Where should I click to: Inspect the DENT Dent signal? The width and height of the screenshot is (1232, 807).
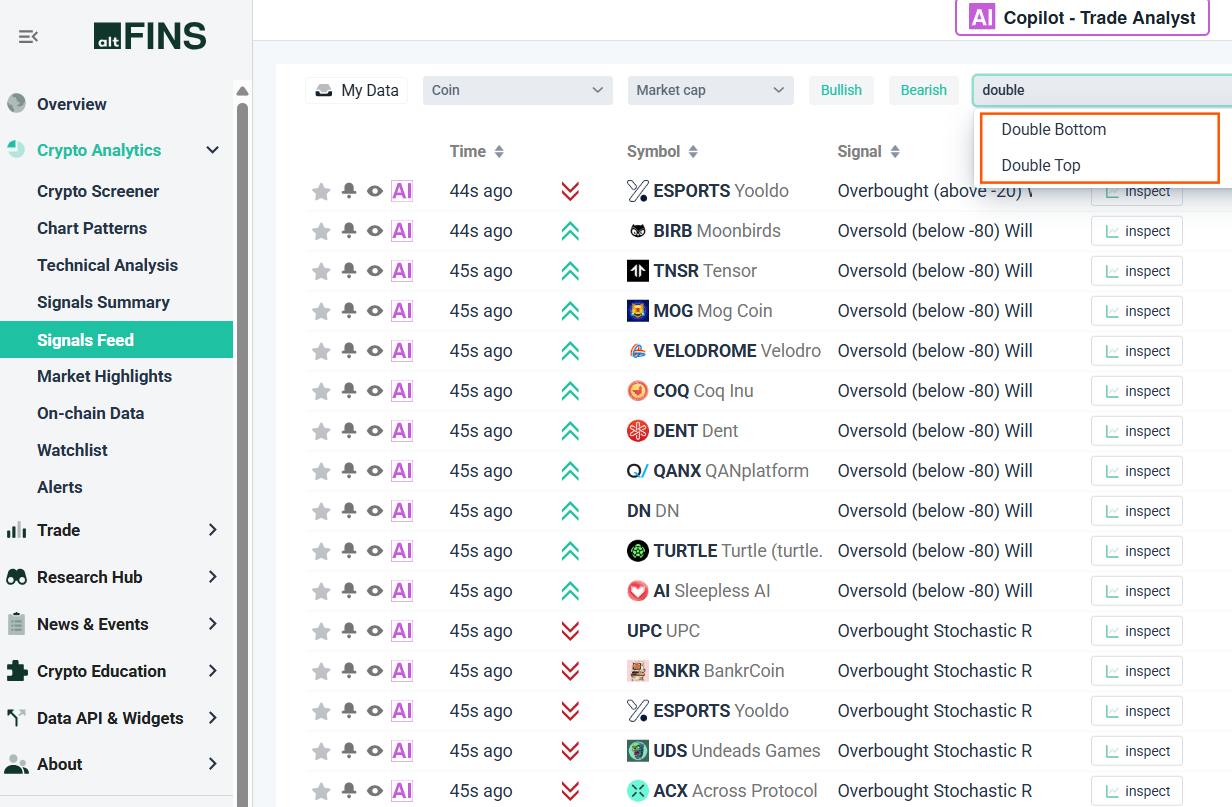coord(1137,431)
